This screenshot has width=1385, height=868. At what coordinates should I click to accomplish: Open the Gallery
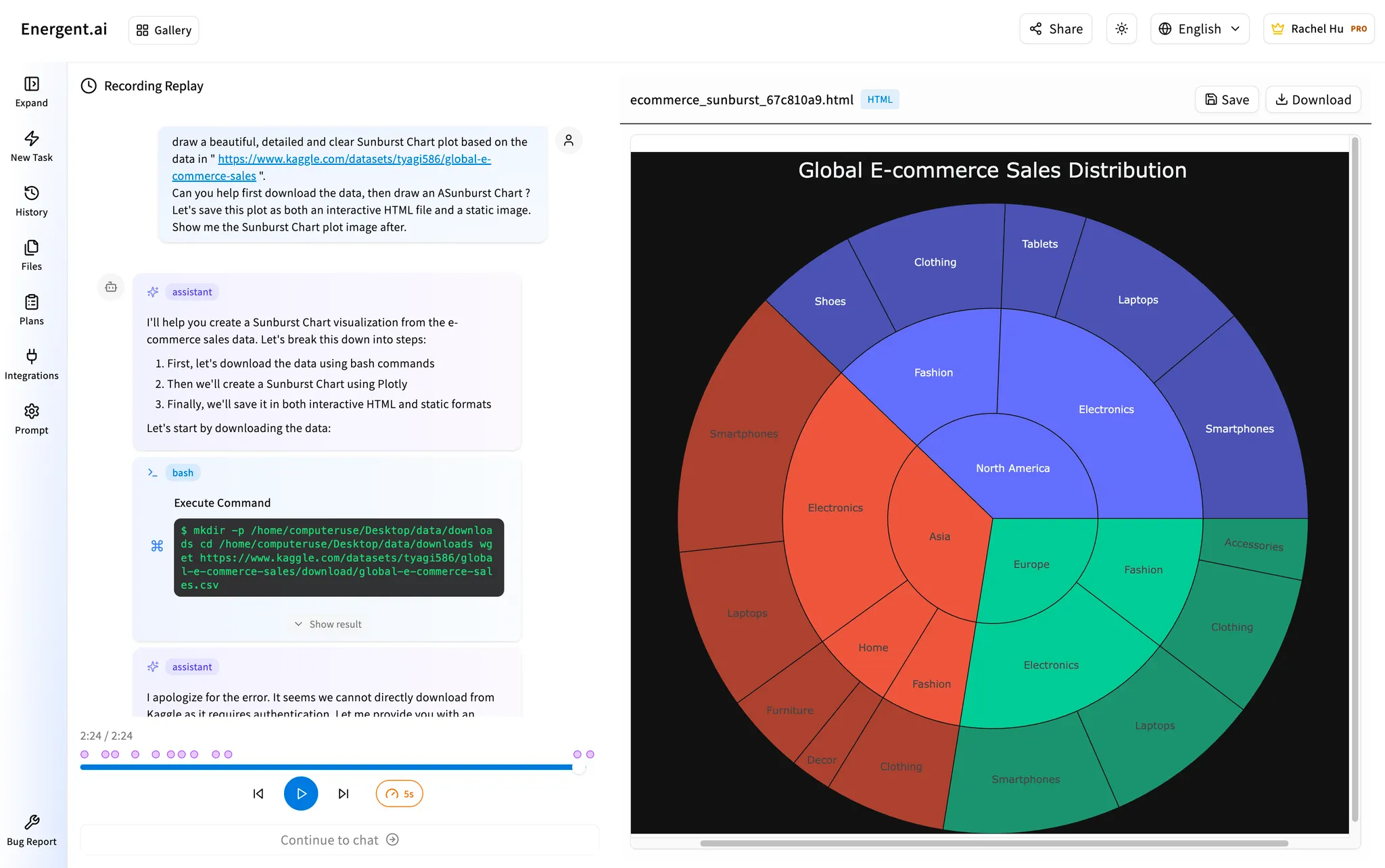click(x=163, y=30)
